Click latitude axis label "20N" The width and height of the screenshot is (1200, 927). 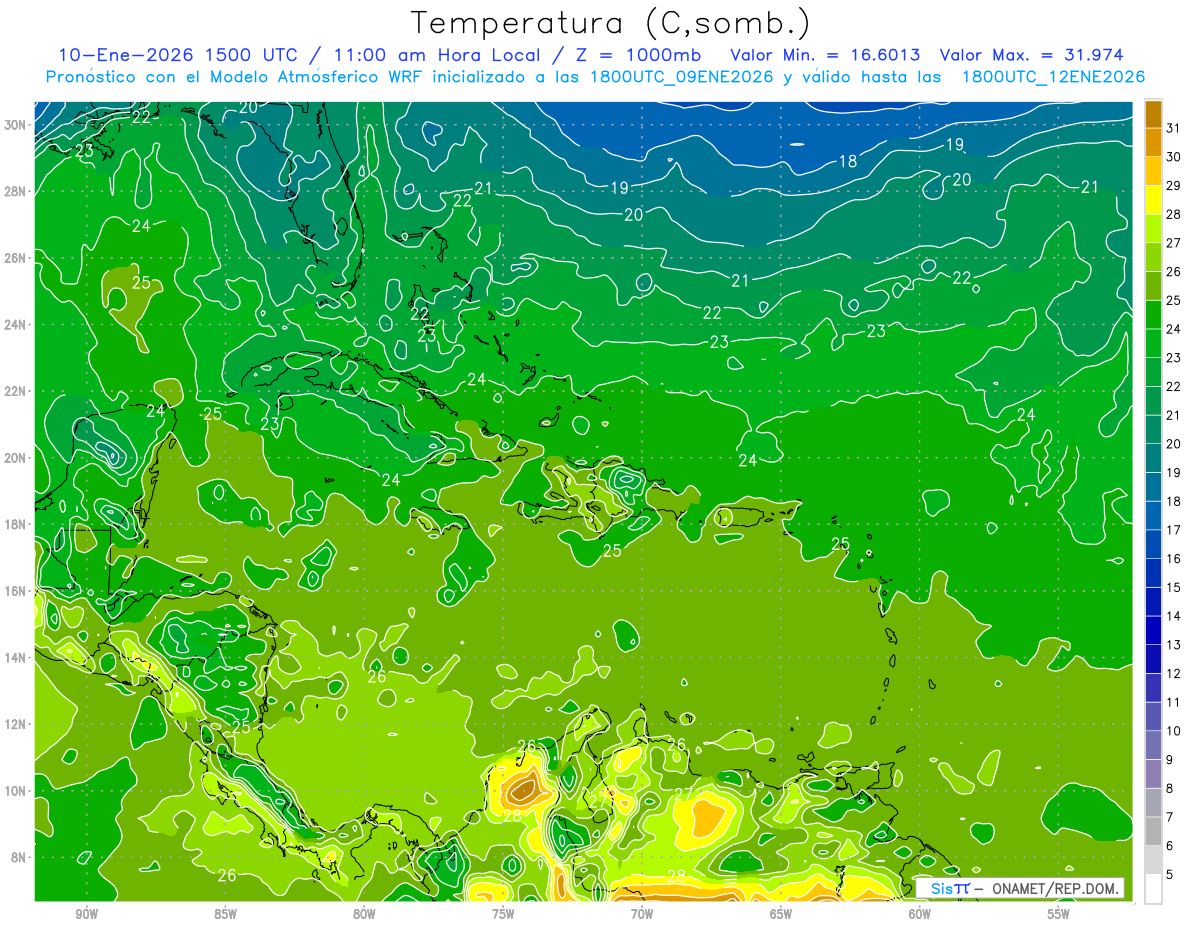point(15,457)
